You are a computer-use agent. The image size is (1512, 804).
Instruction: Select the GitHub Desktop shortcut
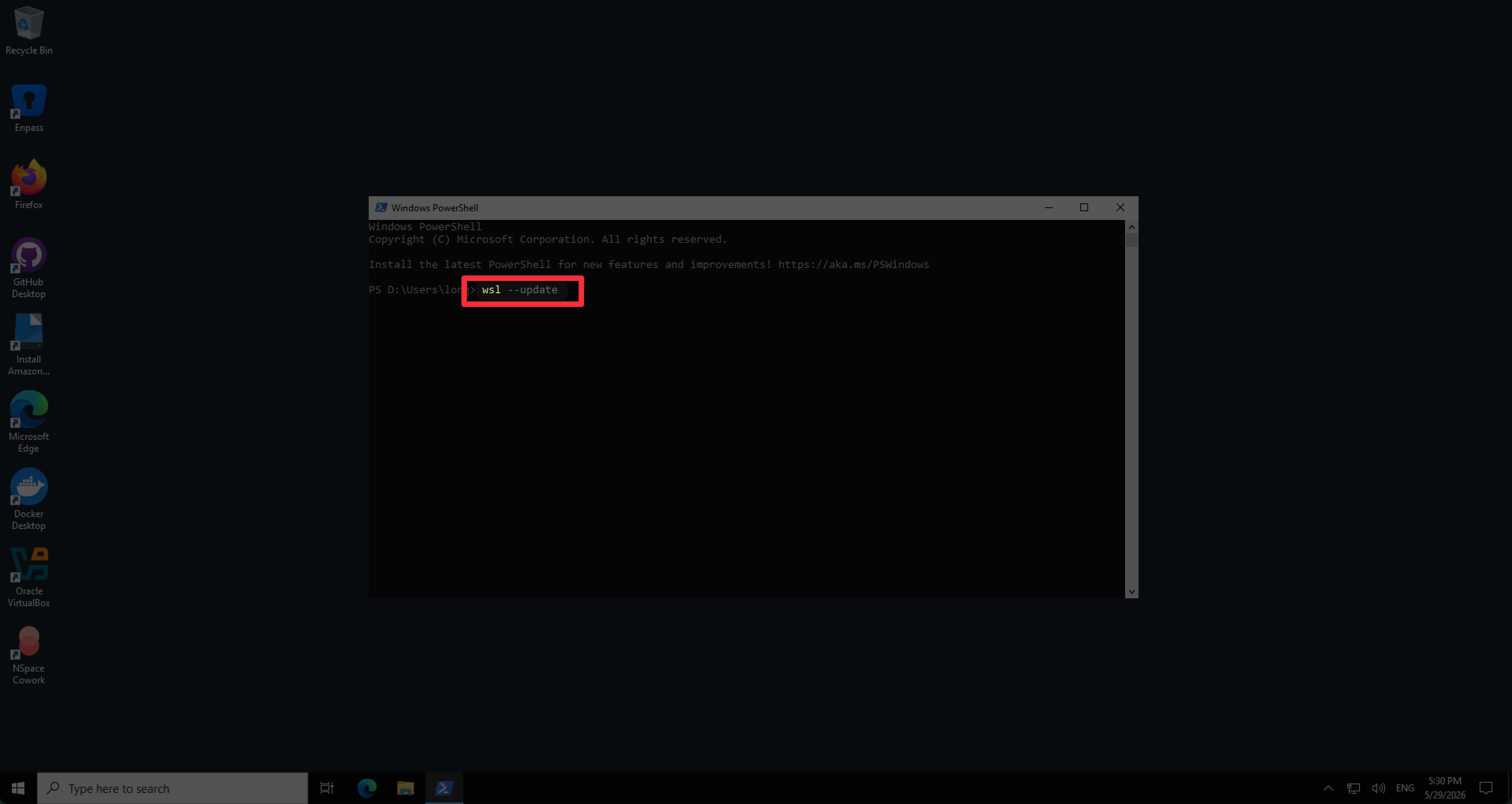coord(29,268)
